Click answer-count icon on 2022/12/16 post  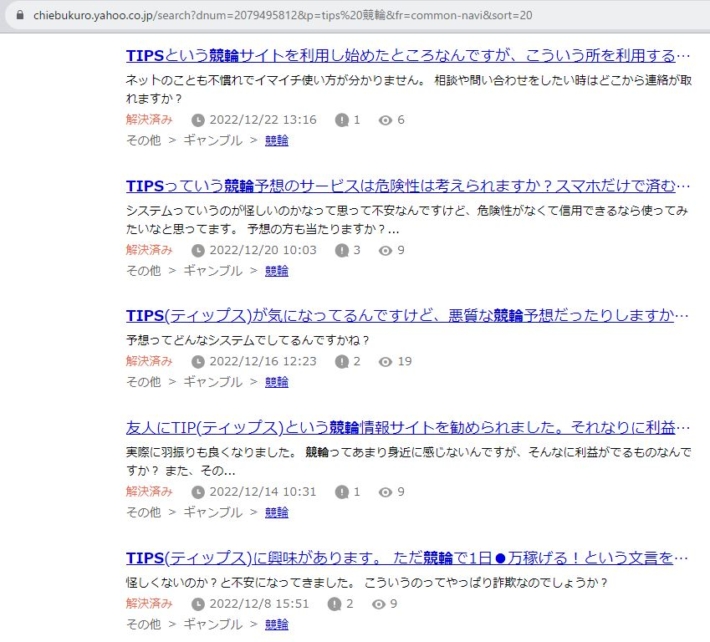[x=342, y=362]
